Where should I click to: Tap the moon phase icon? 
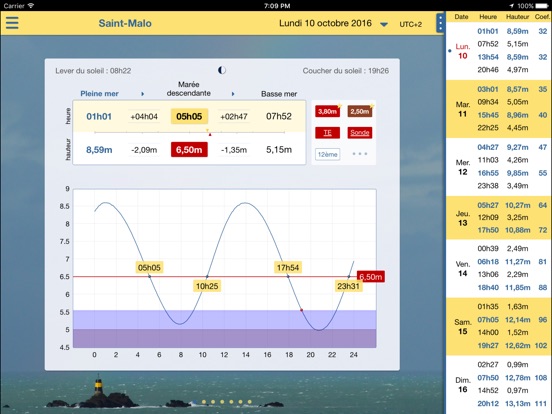tap(222, 70)
